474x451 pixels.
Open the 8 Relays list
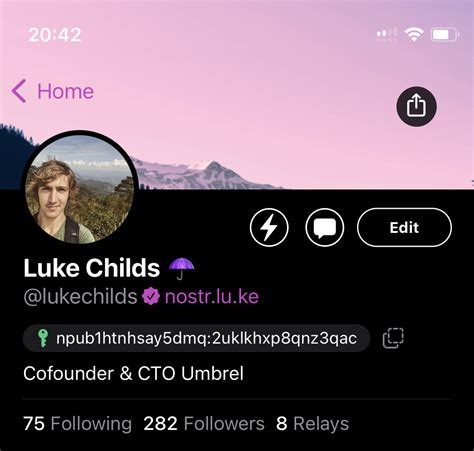[312, 424]
